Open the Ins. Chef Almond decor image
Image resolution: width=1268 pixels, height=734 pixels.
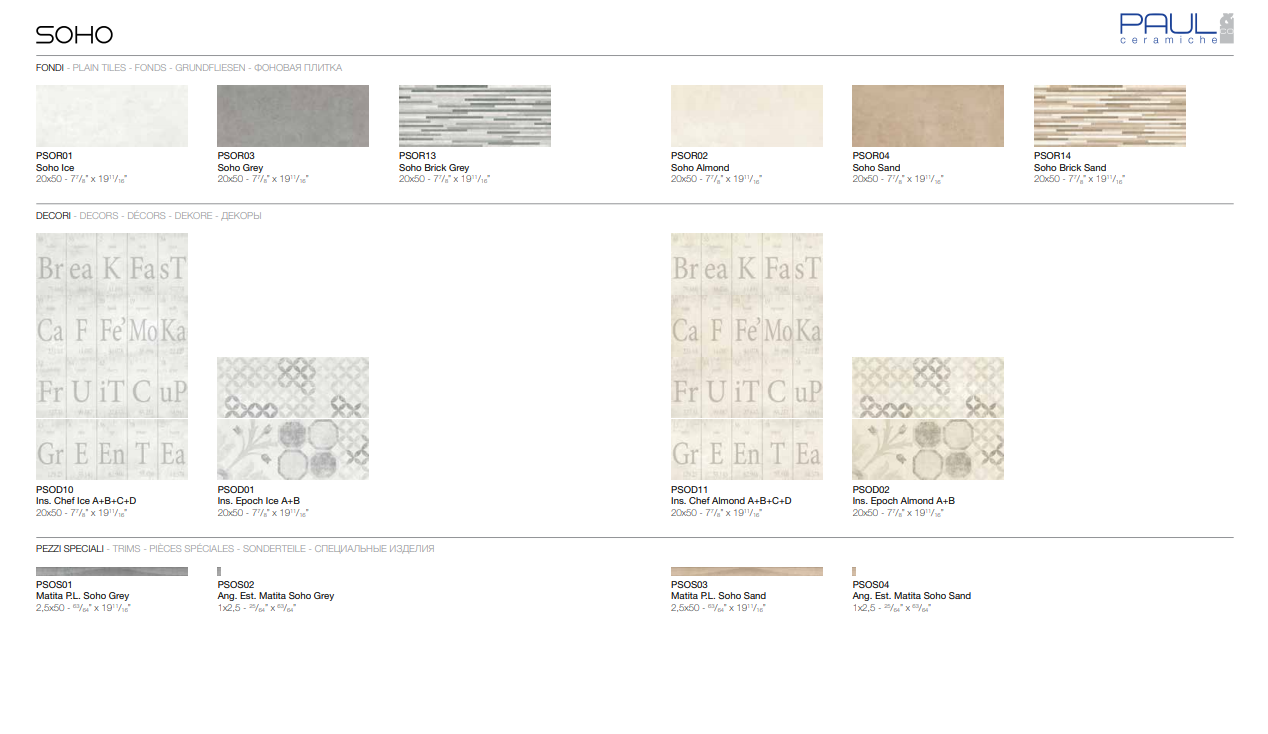click(x=747, y=356)
